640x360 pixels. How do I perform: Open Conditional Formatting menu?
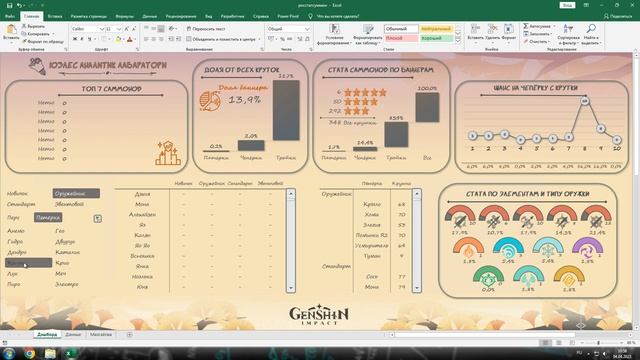pos(334,35)
